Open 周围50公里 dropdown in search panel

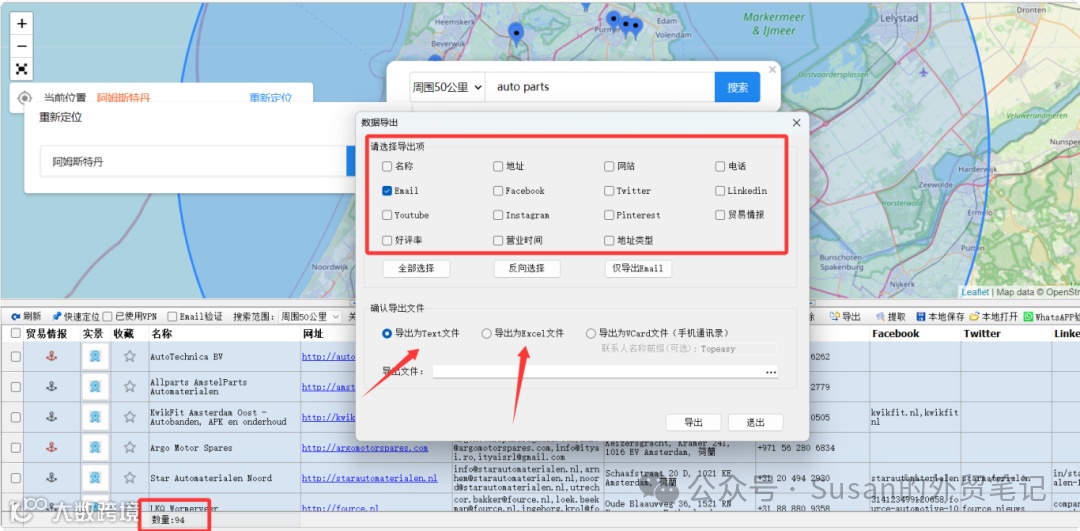[447, 87]
